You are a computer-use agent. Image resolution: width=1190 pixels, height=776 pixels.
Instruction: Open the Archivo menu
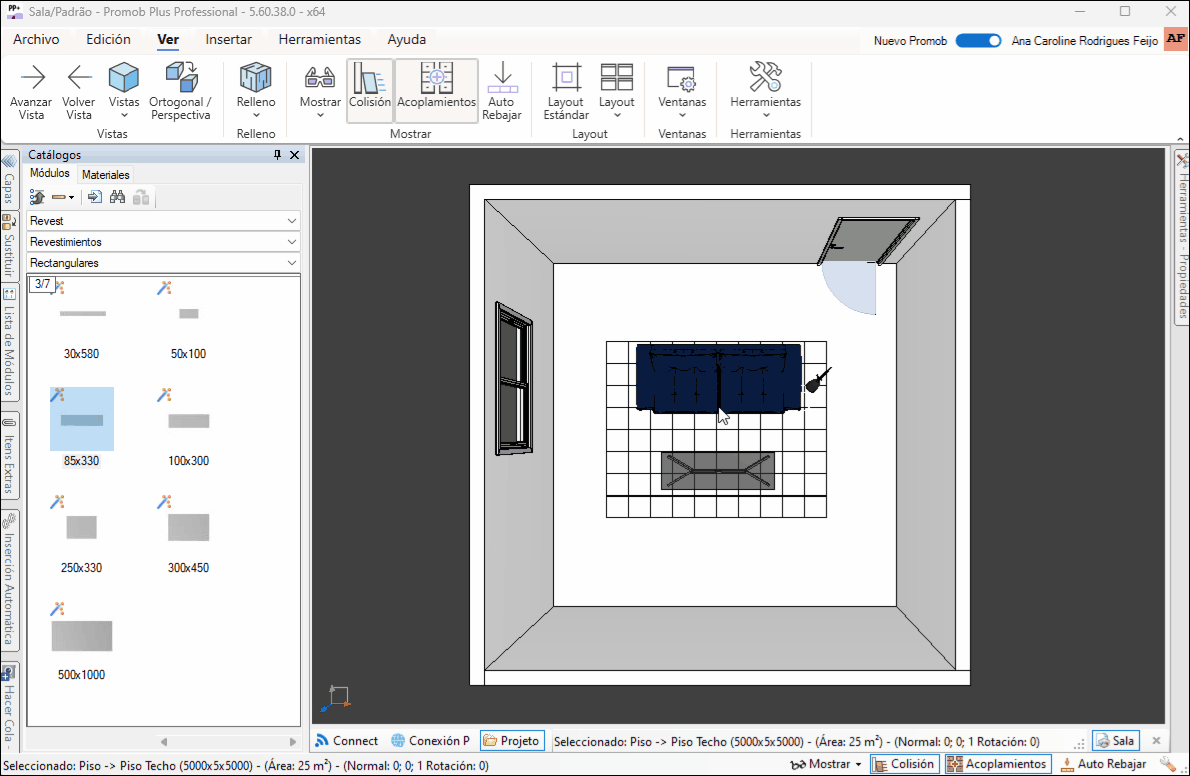(x=36, y=39)
